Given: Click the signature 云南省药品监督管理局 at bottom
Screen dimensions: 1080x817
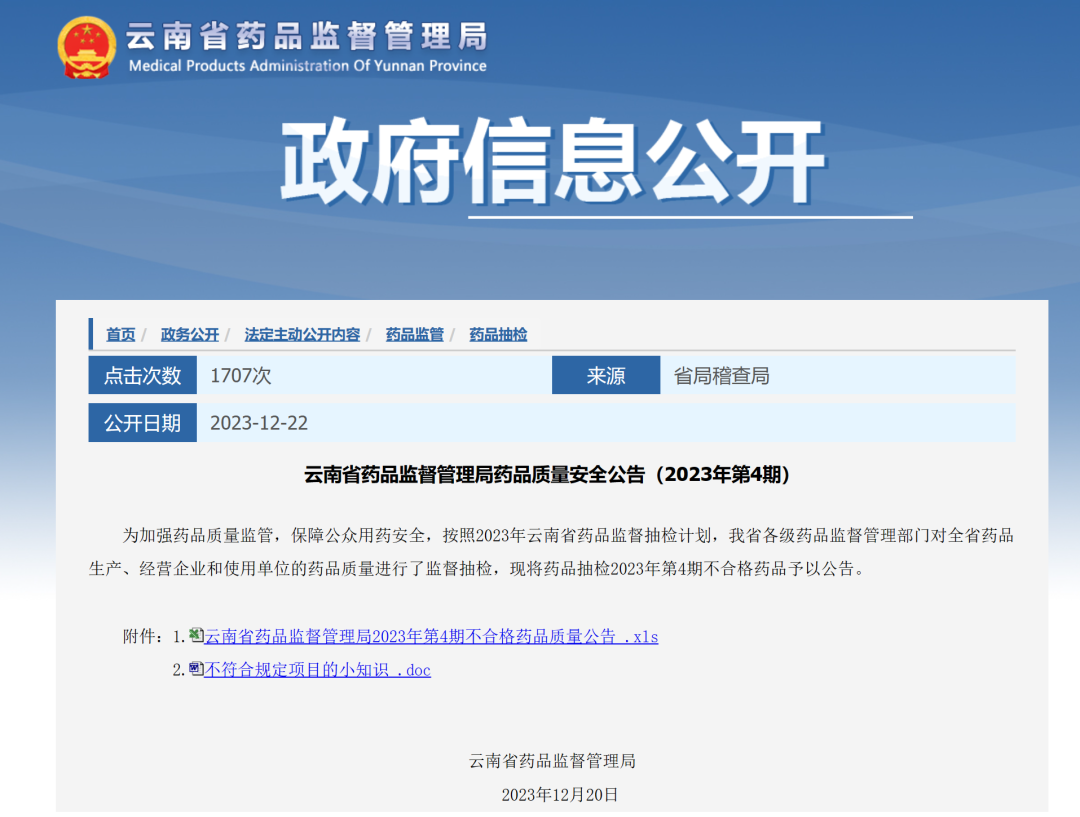Looking at the screenshot, I should click(552, 761).
